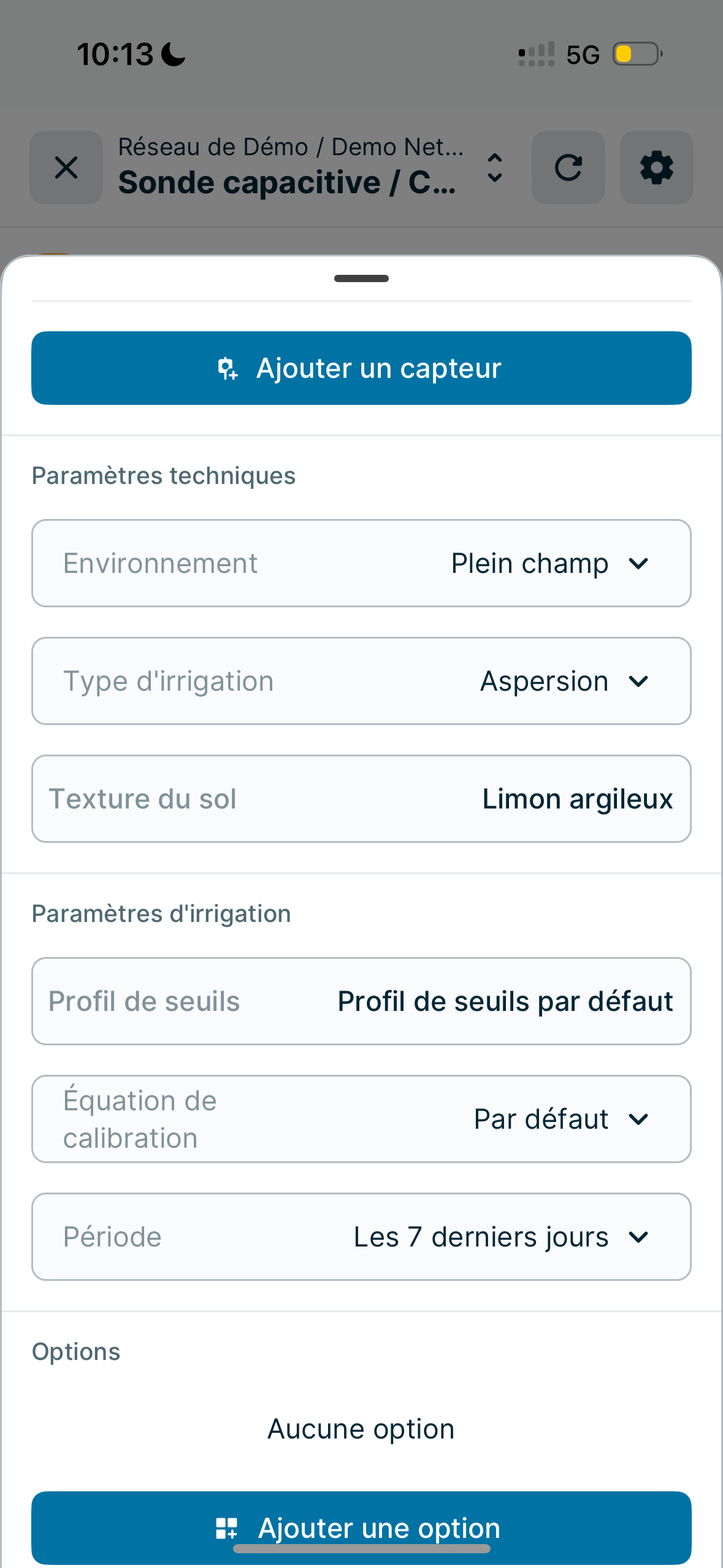Screen dimensions: 723x1568
Task: Open the Profil de seuils field
Action: point(361,1001)
